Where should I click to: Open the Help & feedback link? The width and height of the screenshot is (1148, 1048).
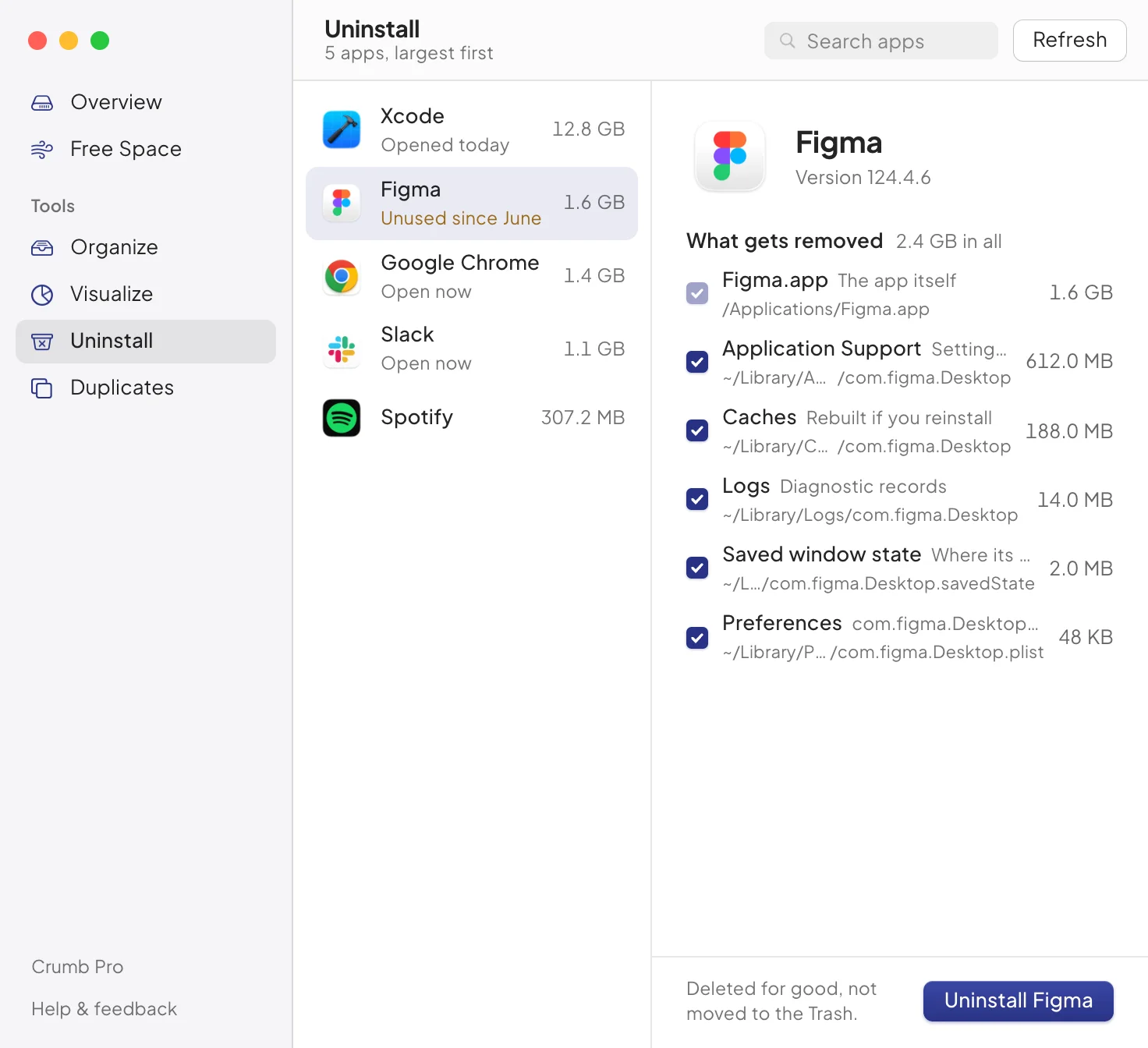105,1009
